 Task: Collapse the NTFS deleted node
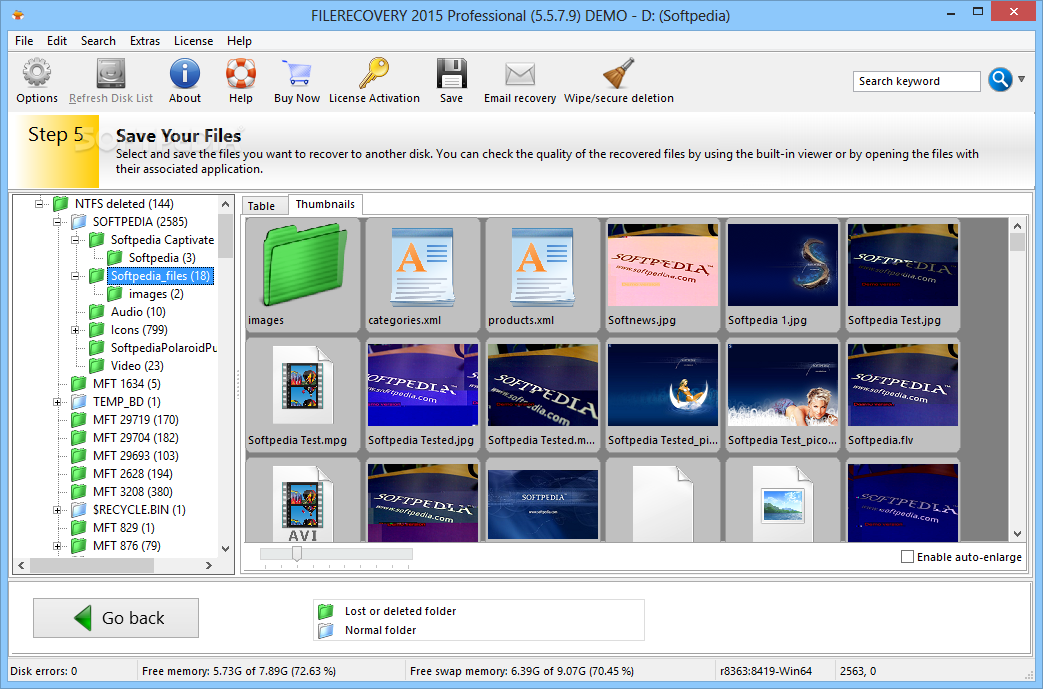pos(39,204)
